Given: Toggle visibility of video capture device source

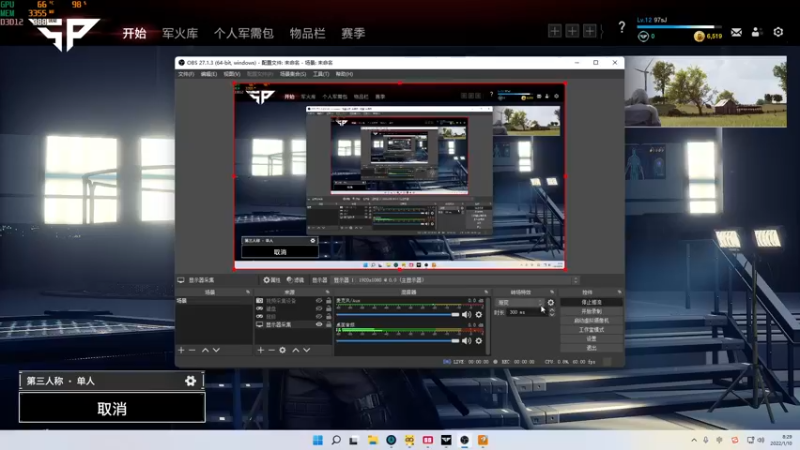Looking at the screenshot, I should pos(319,301).
